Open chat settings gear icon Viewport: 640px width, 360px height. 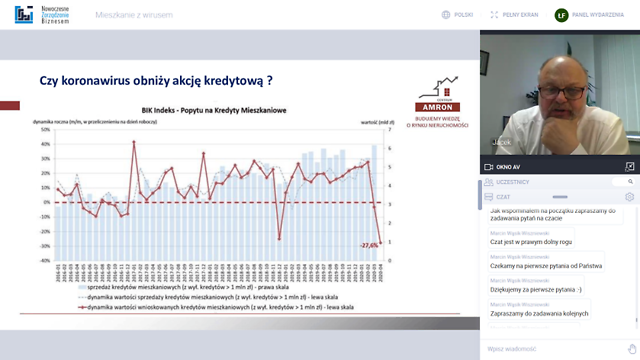point(629,197)
